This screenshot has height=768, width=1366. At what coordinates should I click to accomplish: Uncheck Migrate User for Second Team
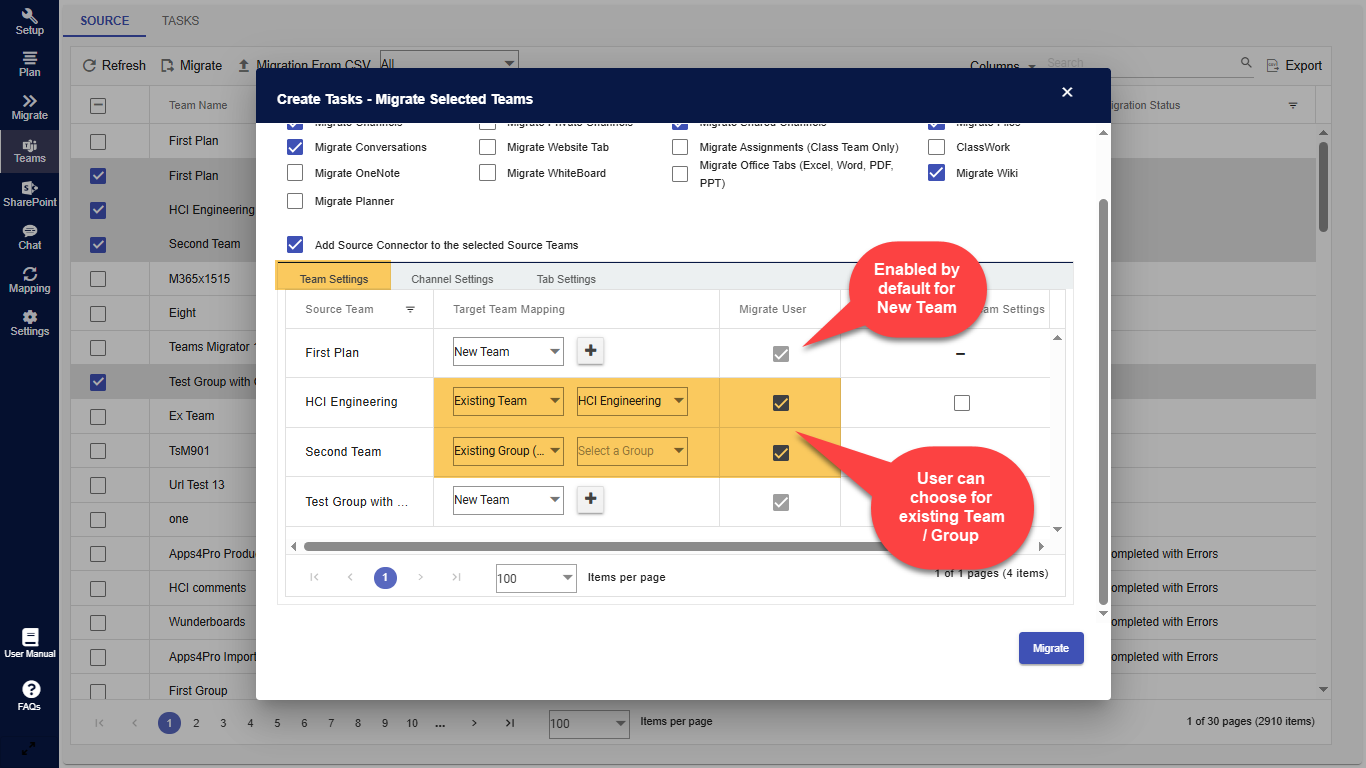point(781,453)
